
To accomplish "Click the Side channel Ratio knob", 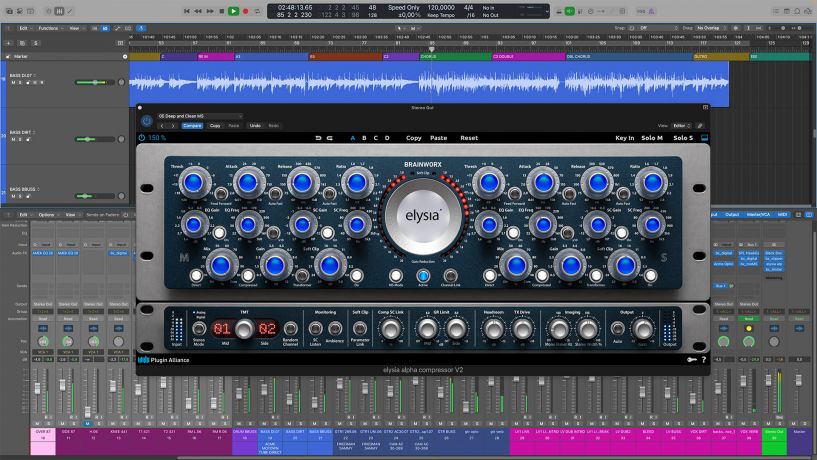I will click(652, 182).
